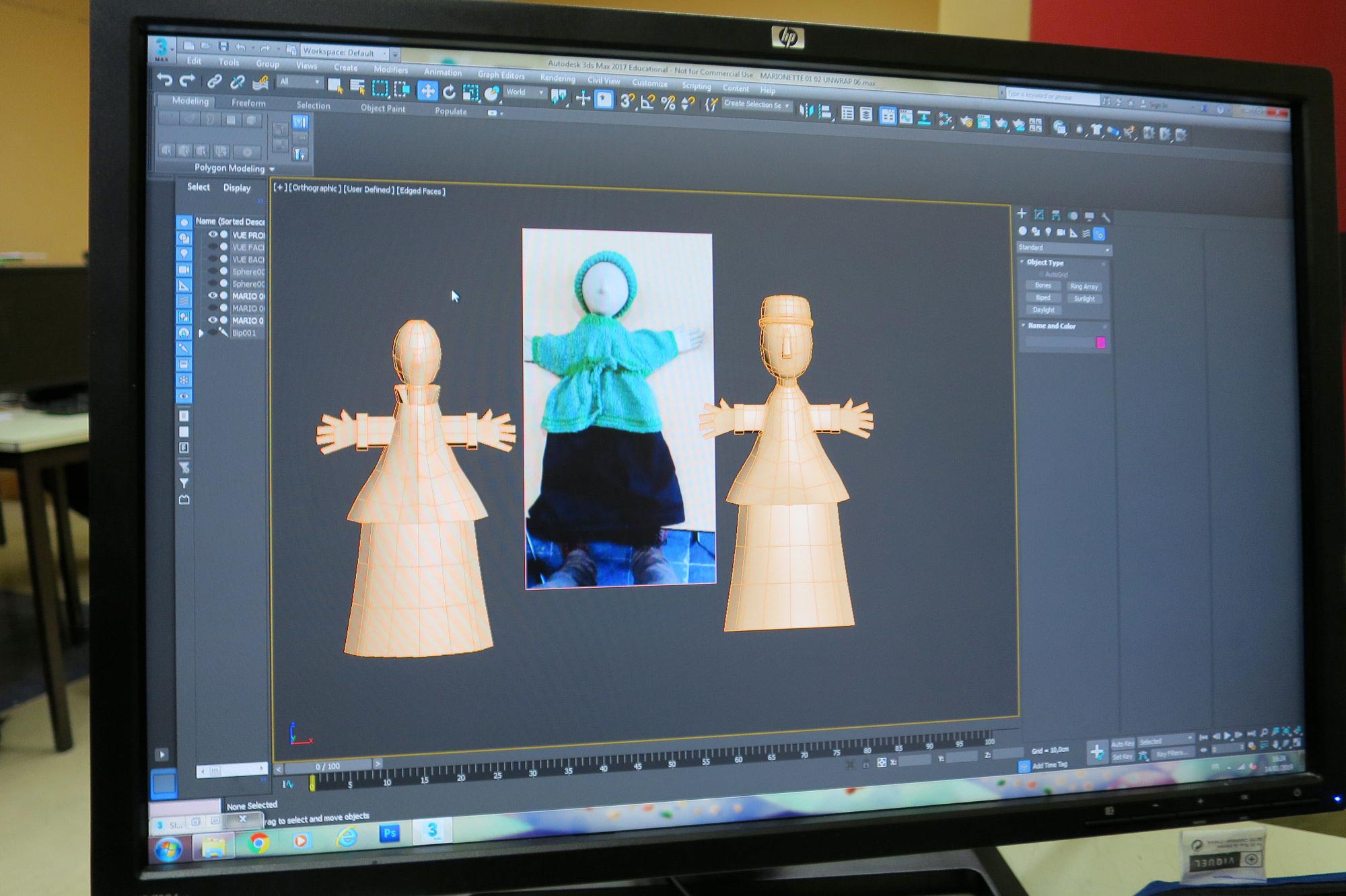
Task: Open Render Setup teapot icon
Action: click(x=966, y=121)
